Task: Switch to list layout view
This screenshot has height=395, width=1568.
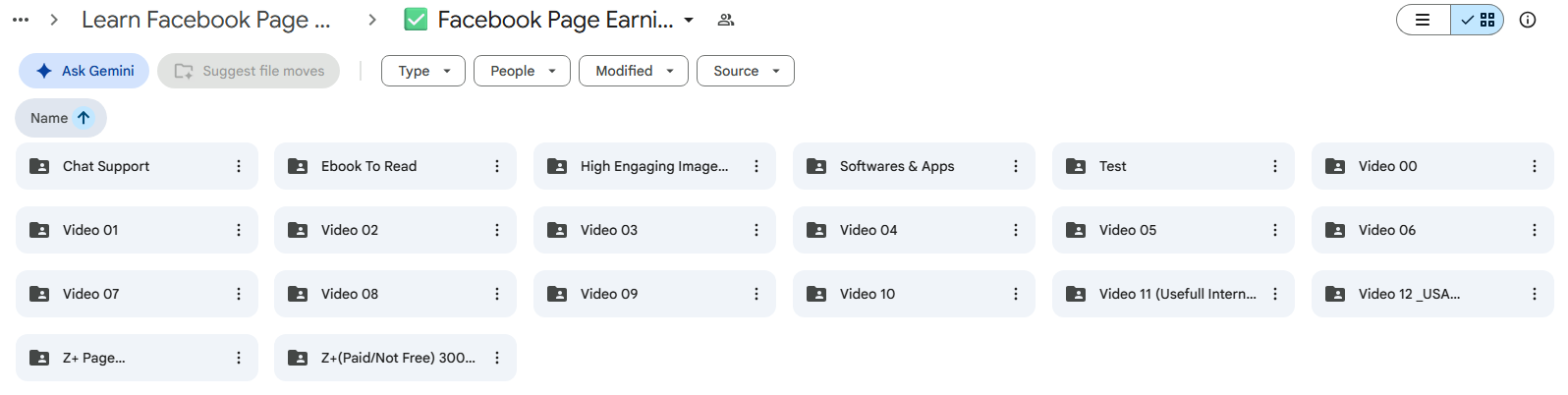Action: pyautogui.click(x=1423, y=20)
